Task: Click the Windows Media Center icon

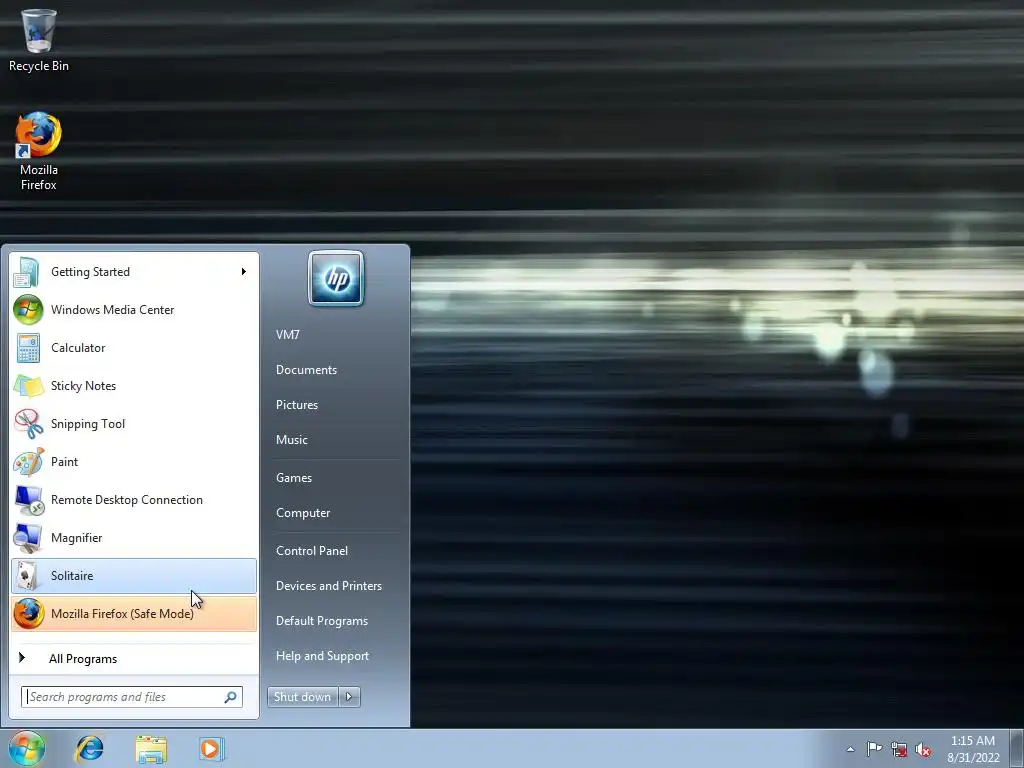Action: coord(28,310)
